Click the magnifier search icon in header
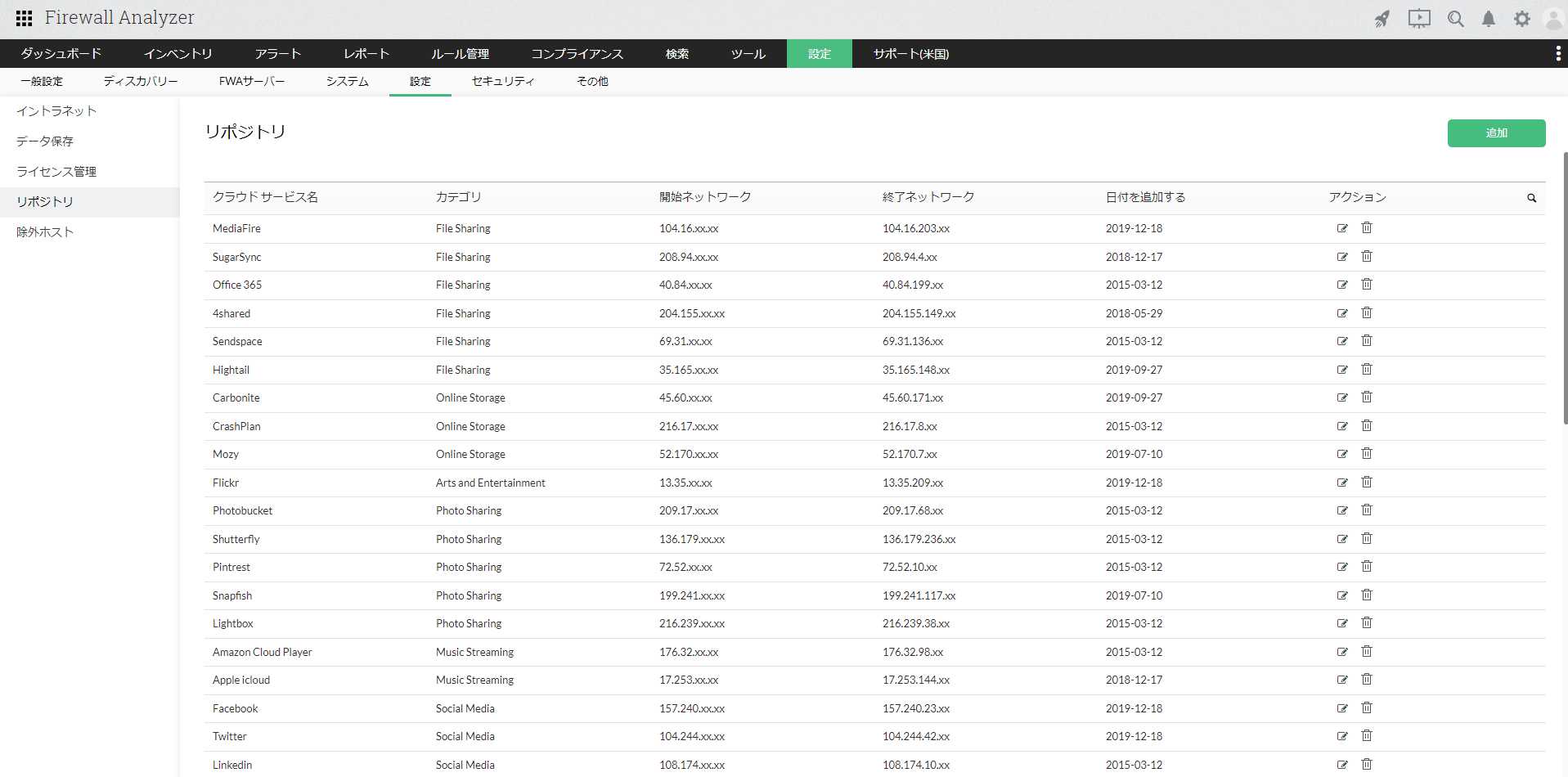The image size is (1568, 777). pos(1456,19)
